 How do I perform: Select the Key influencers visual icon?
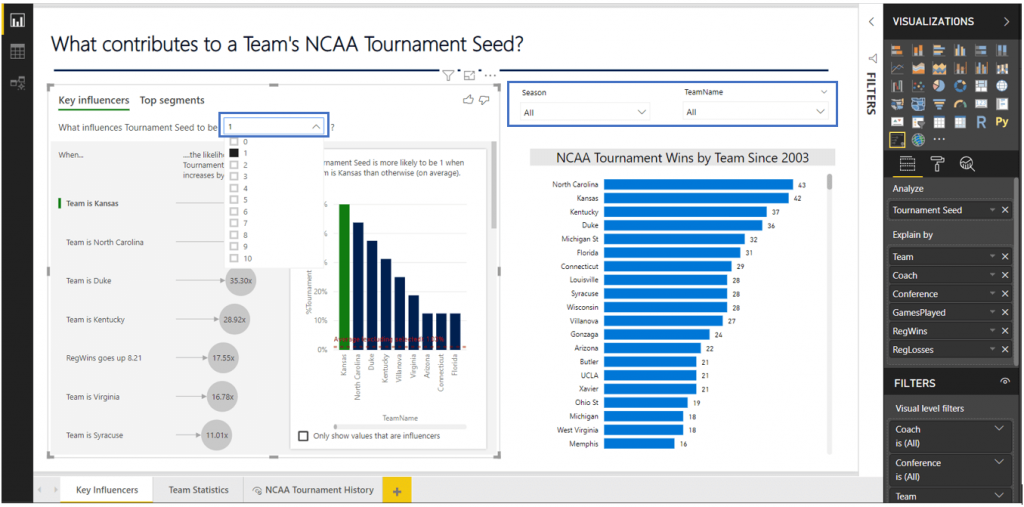(x=897, y=140)
